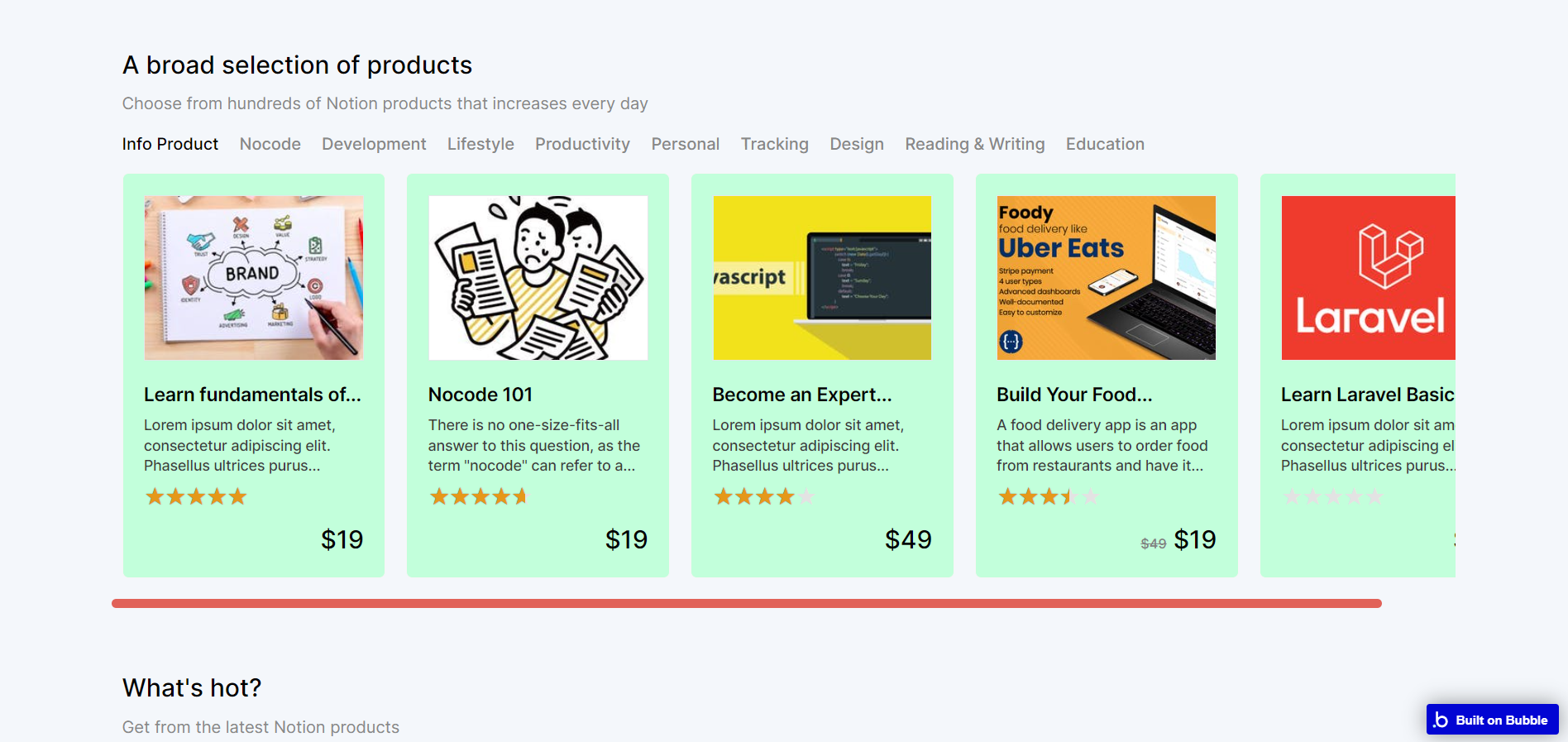This screenshot has width=1568, height=742.
Task: Click the star rating on Nocode 101
Action: coord(478,496)
